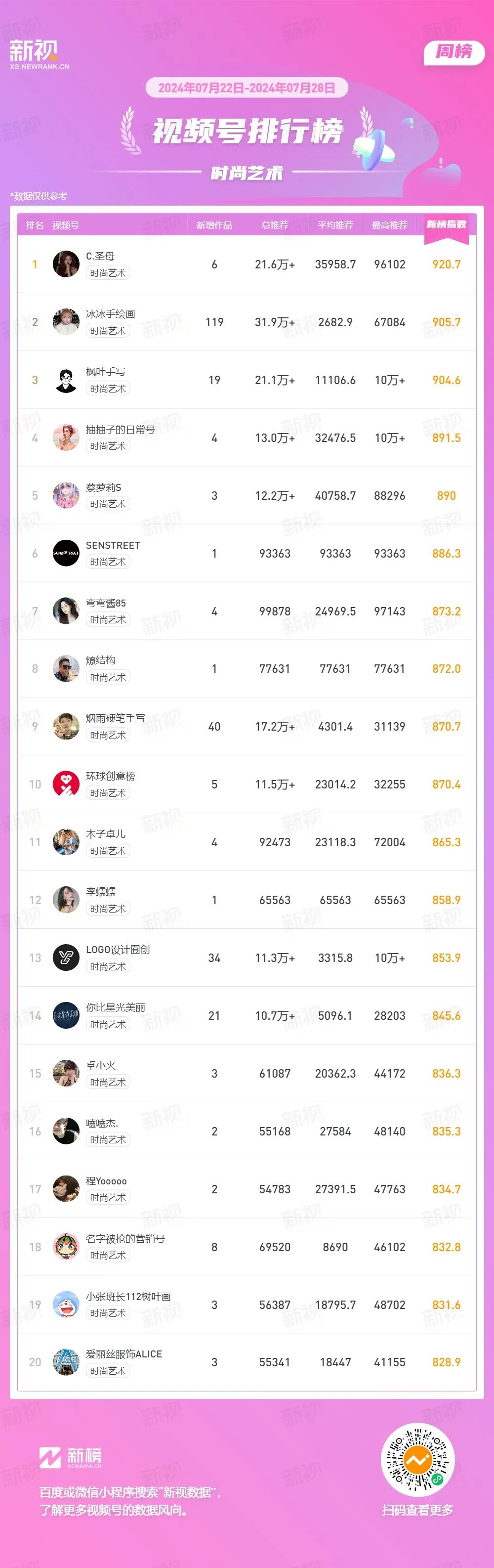The height and width of the screenshot is (1568, 494).
Task: Click 冰冰手绘画 avatar image
Action: pos(66,322)
